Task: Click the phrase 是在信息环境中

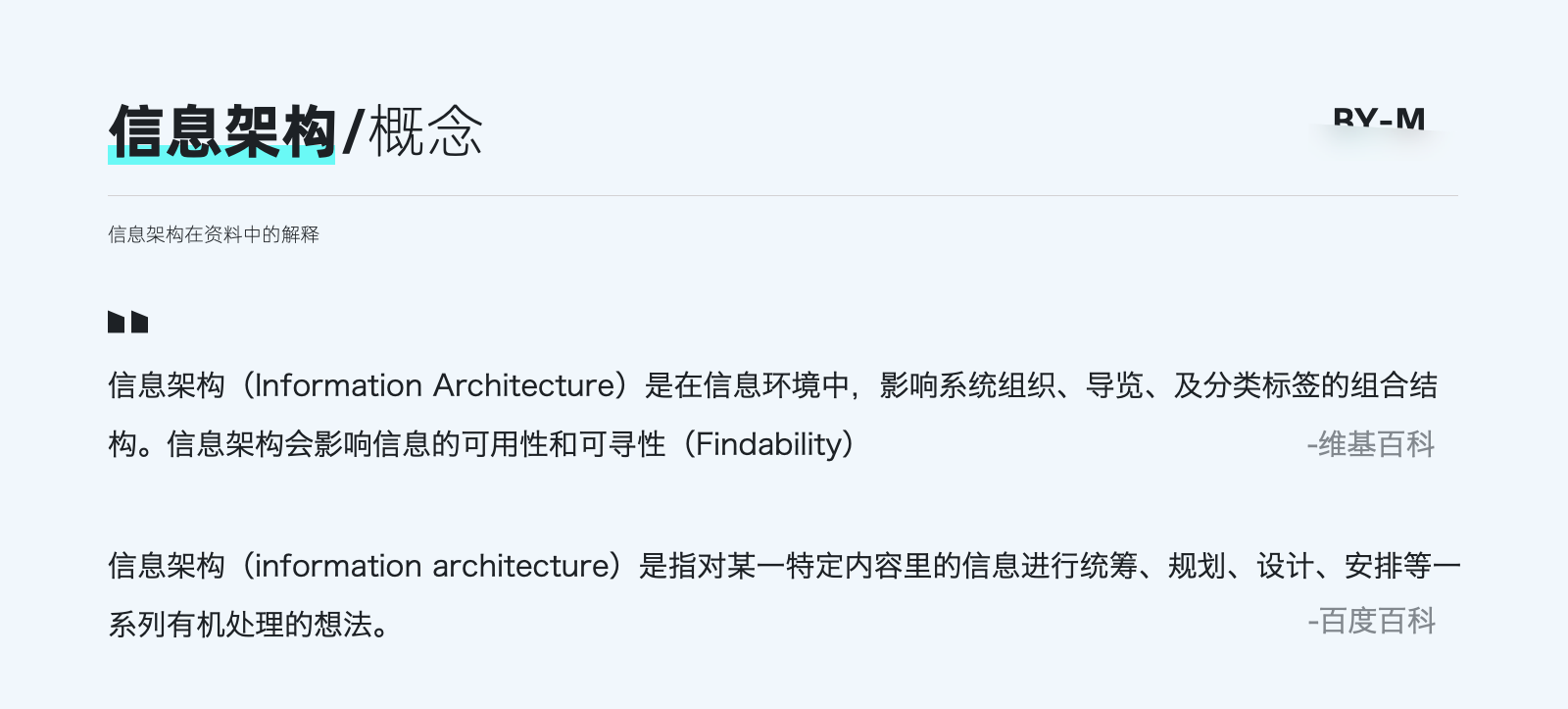Action: click(x=746, y=385)
